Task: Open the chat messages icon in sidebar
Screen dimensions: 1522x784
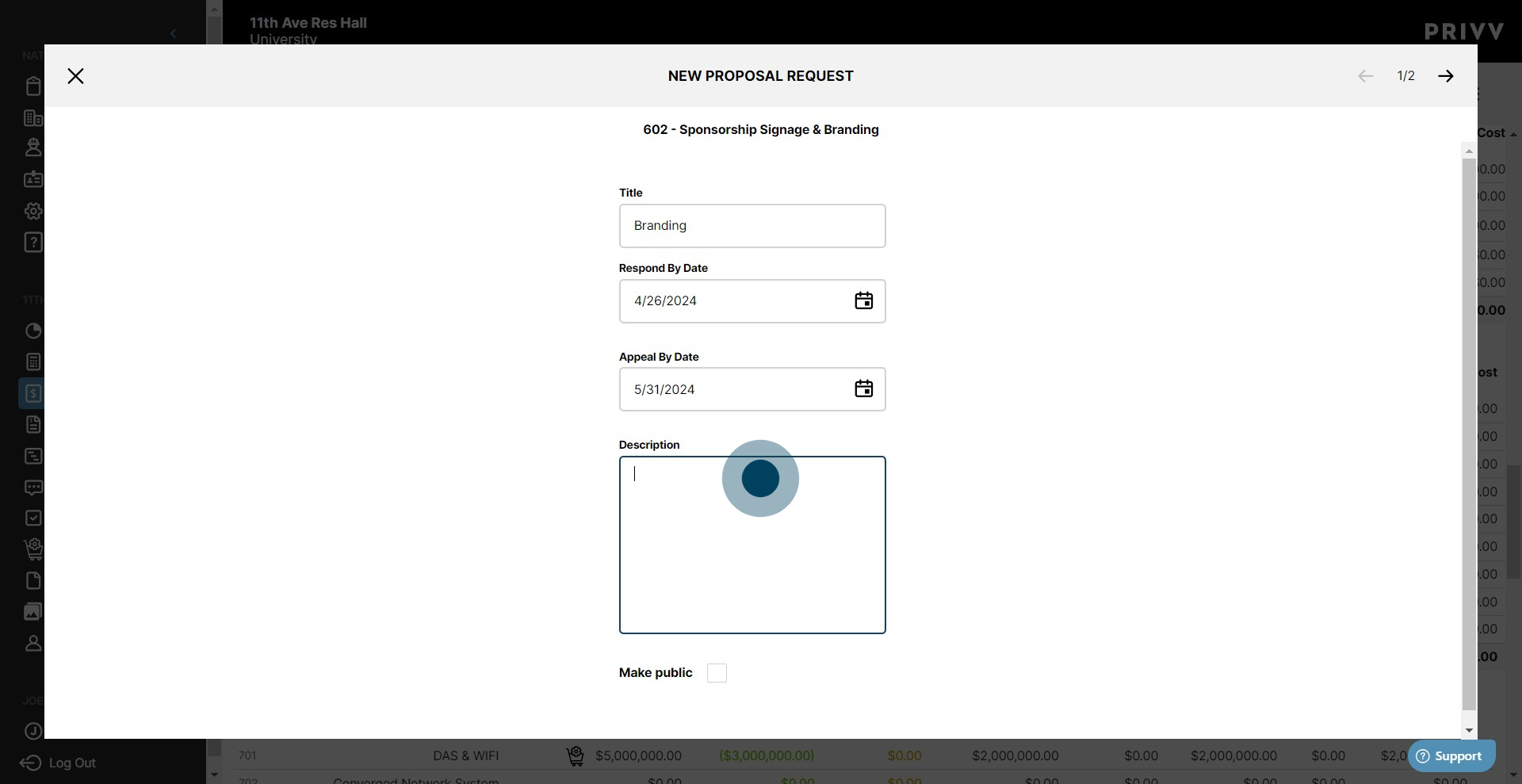Action: tap(33, 488)
